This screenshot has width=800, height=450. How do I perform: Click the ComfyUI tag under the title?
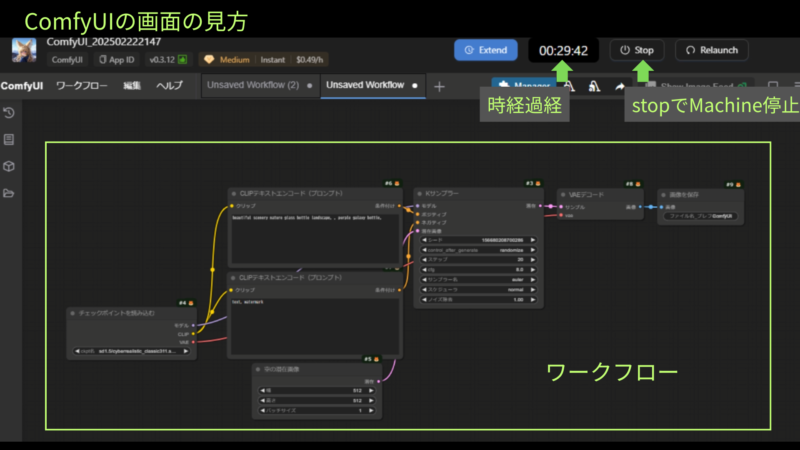[x=67, y=60]
